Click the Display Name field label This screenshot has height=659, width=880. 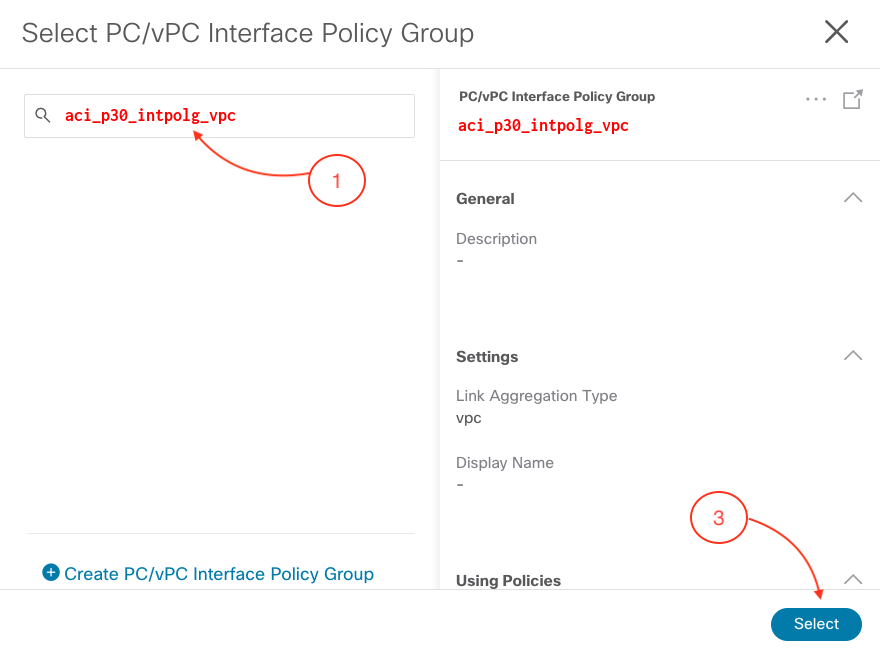(x=505, y=463)
